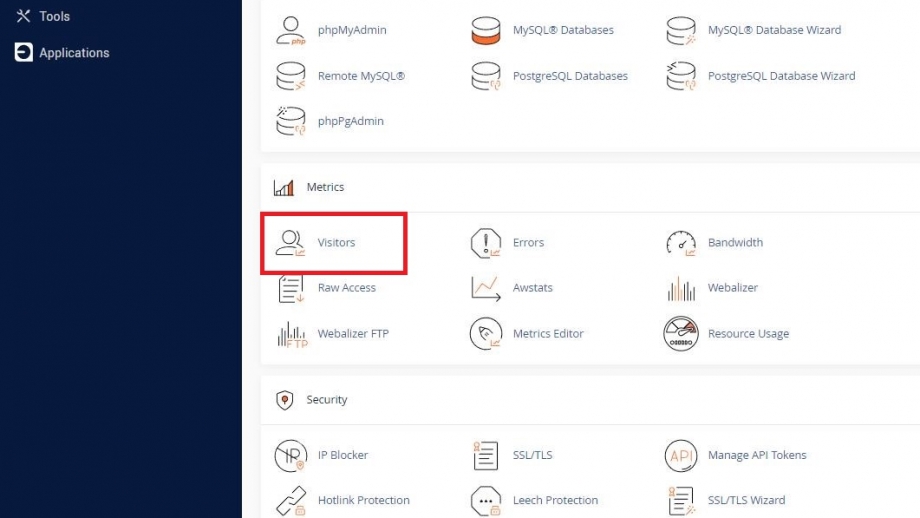Open PostgreSQL Database Wizard link

(782, 76)
